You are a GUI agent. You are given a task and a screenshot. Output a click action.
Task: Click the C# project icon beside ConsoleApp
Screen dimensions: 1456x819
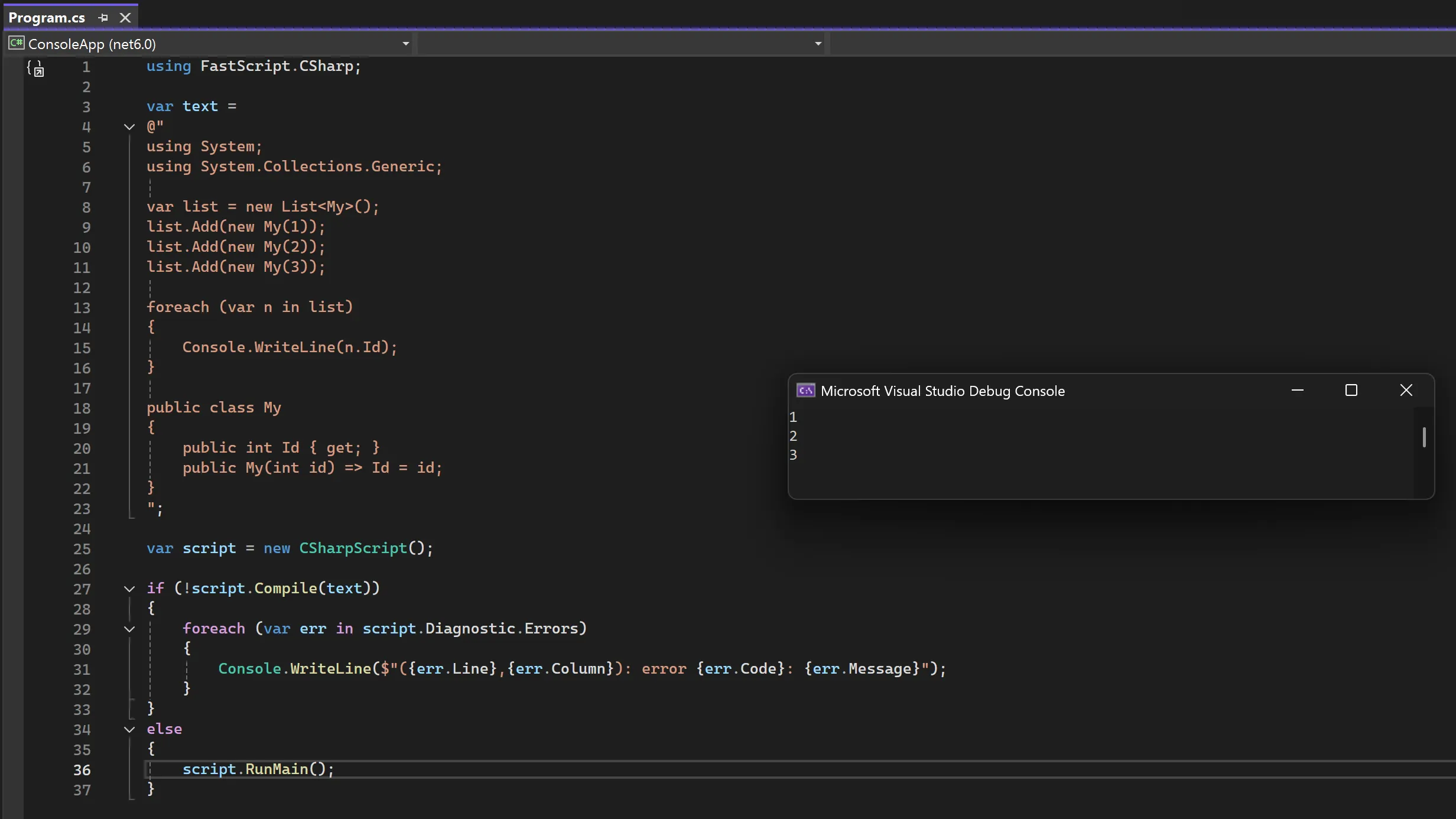pos(16,43)
